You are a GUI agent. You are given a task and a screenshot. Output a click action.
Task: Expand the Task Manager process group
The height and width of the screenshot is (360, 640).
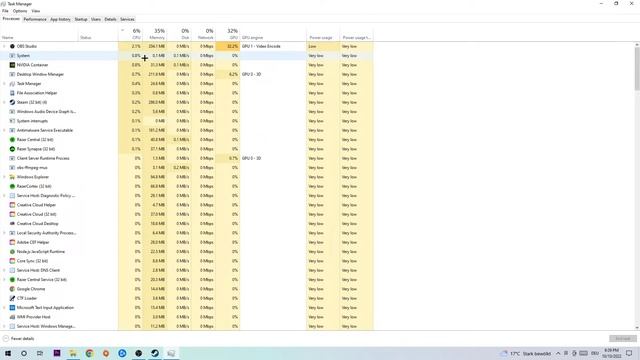coord(4,84)
